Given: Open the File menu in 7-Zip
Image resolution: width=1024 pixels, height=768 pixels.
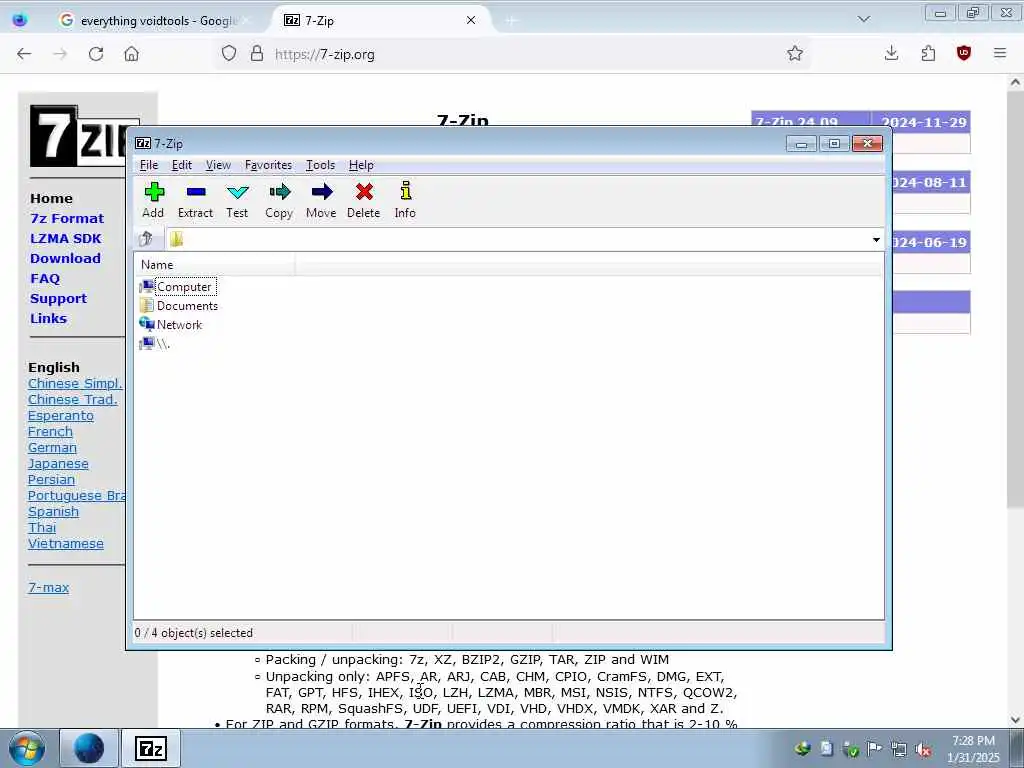Looking at the screenshot, I should pyautogui.click(x=149, y=165).
